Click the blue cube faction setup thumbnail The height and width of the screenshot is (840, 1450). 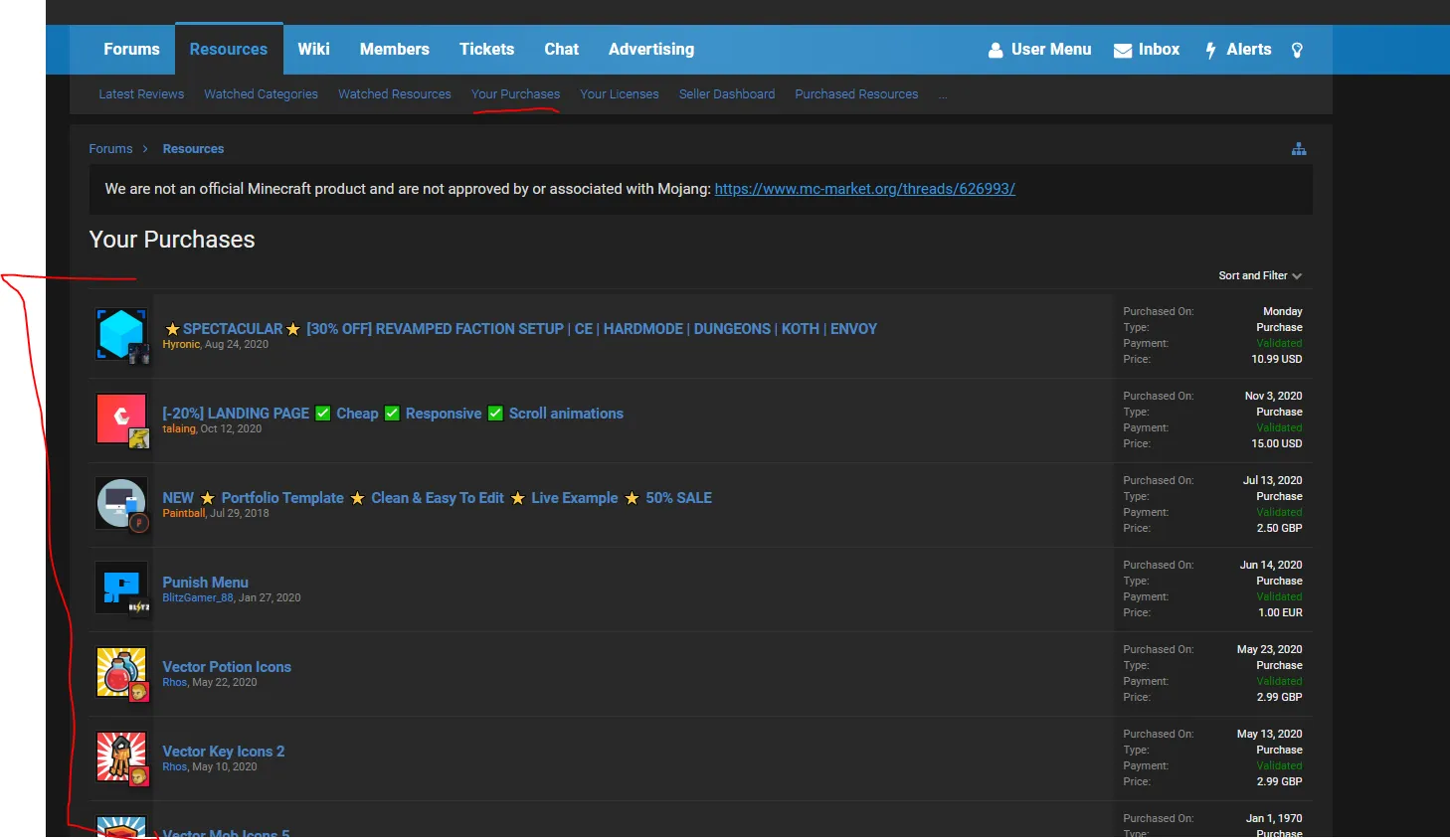tap(121, 334)
